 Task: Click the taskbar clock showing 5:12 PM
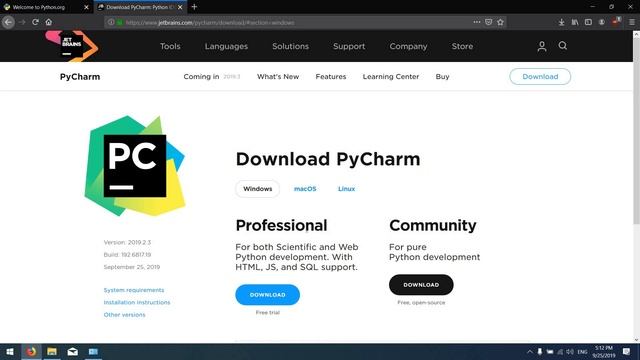coord(604,352)
